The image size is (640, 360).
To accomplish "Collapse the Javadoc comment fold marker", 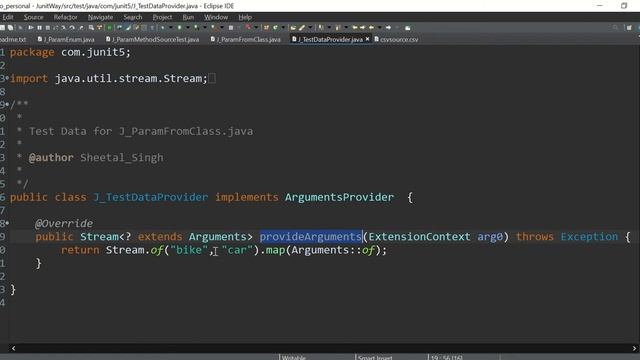I will click(7, 104).
